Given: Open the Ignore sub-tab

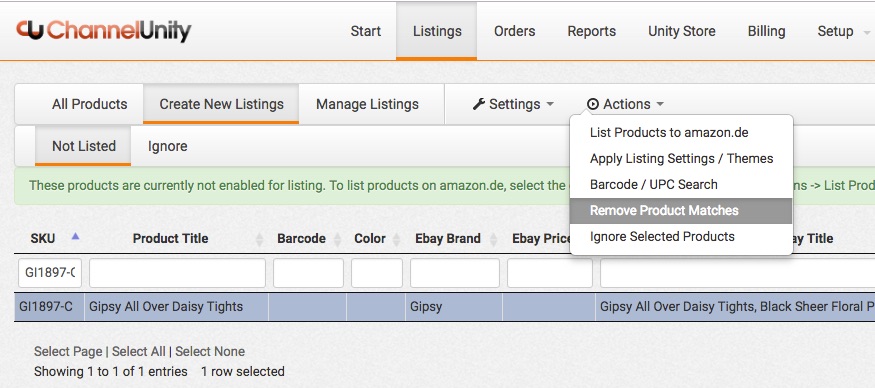Looking at the screenshot, I should [167, 146].
